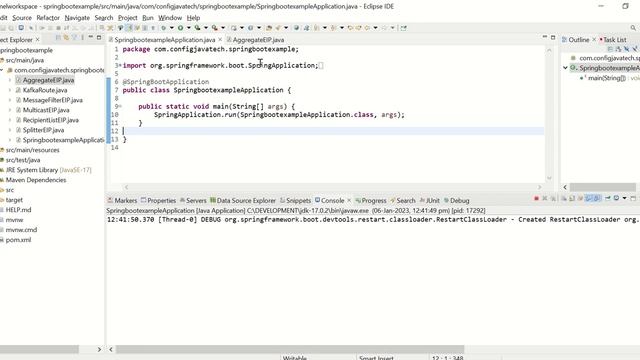Open the Run menu

148,18
